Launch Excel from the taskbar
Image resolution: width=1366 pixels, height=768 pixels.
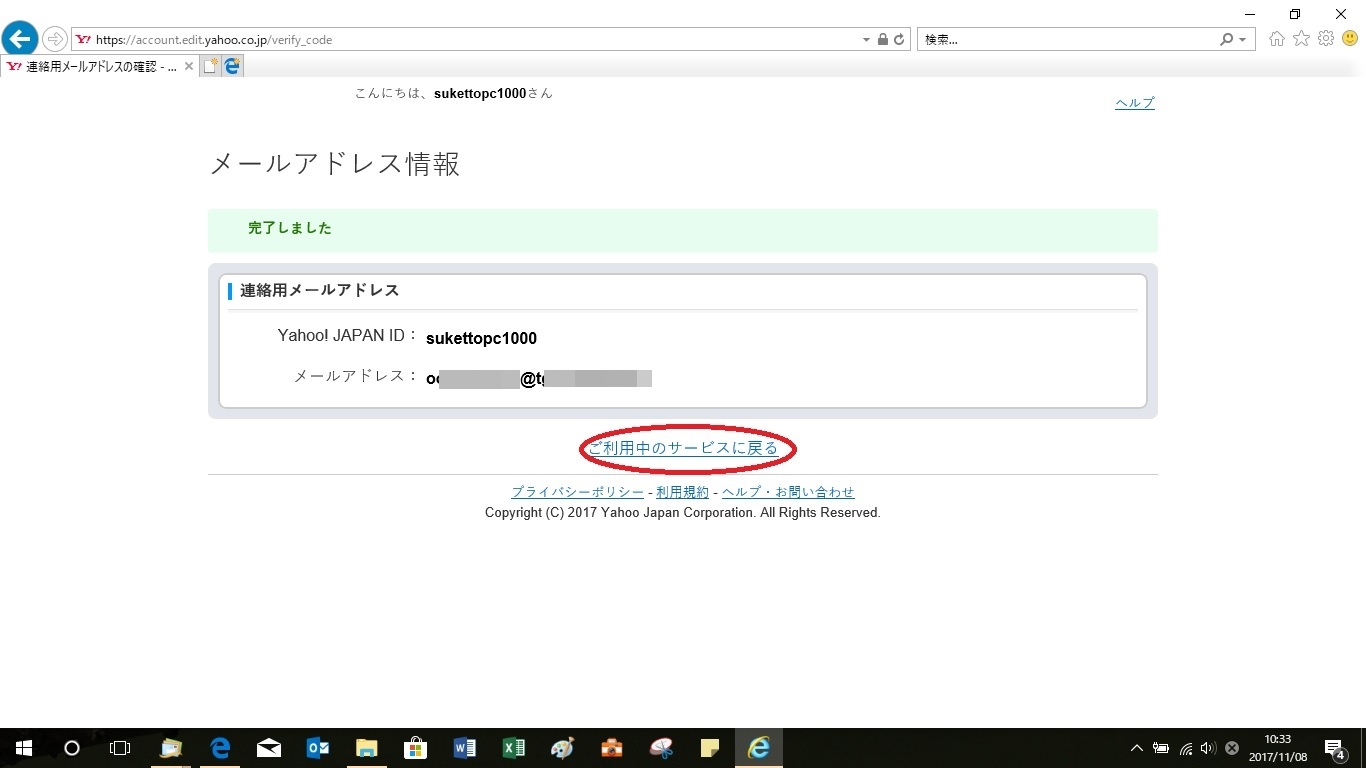point(514,748)
